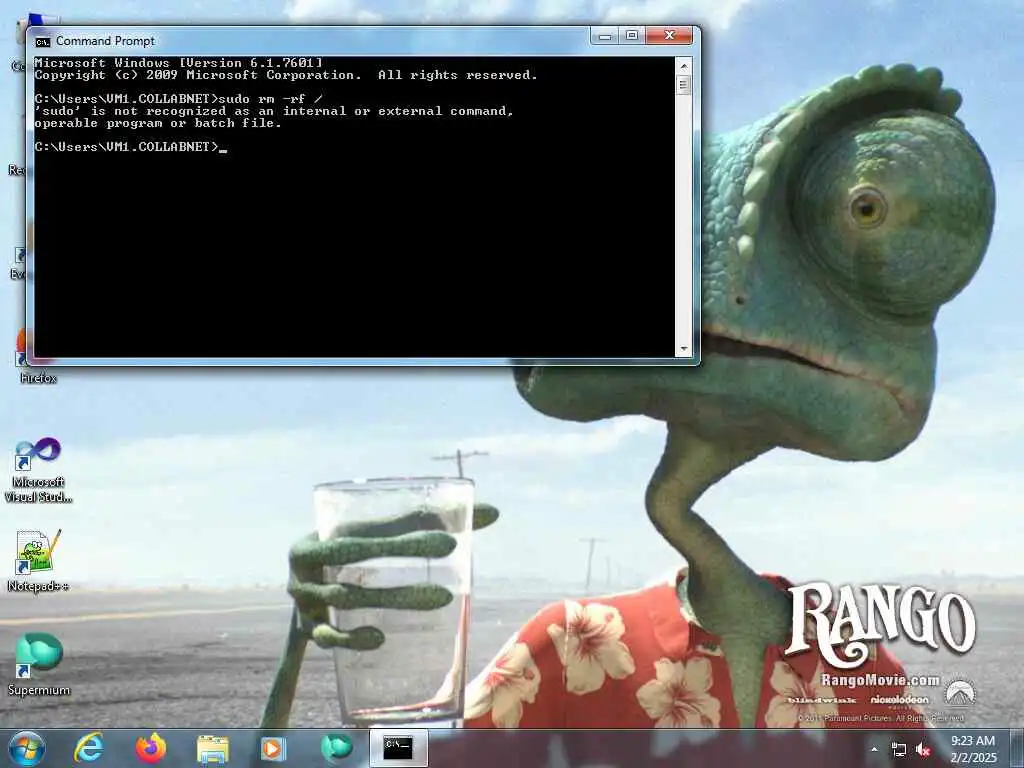The width and height of the screenshot is (1024, 768).
Task: Close the Command Prompt window
Action: click(x=669, y=36)
